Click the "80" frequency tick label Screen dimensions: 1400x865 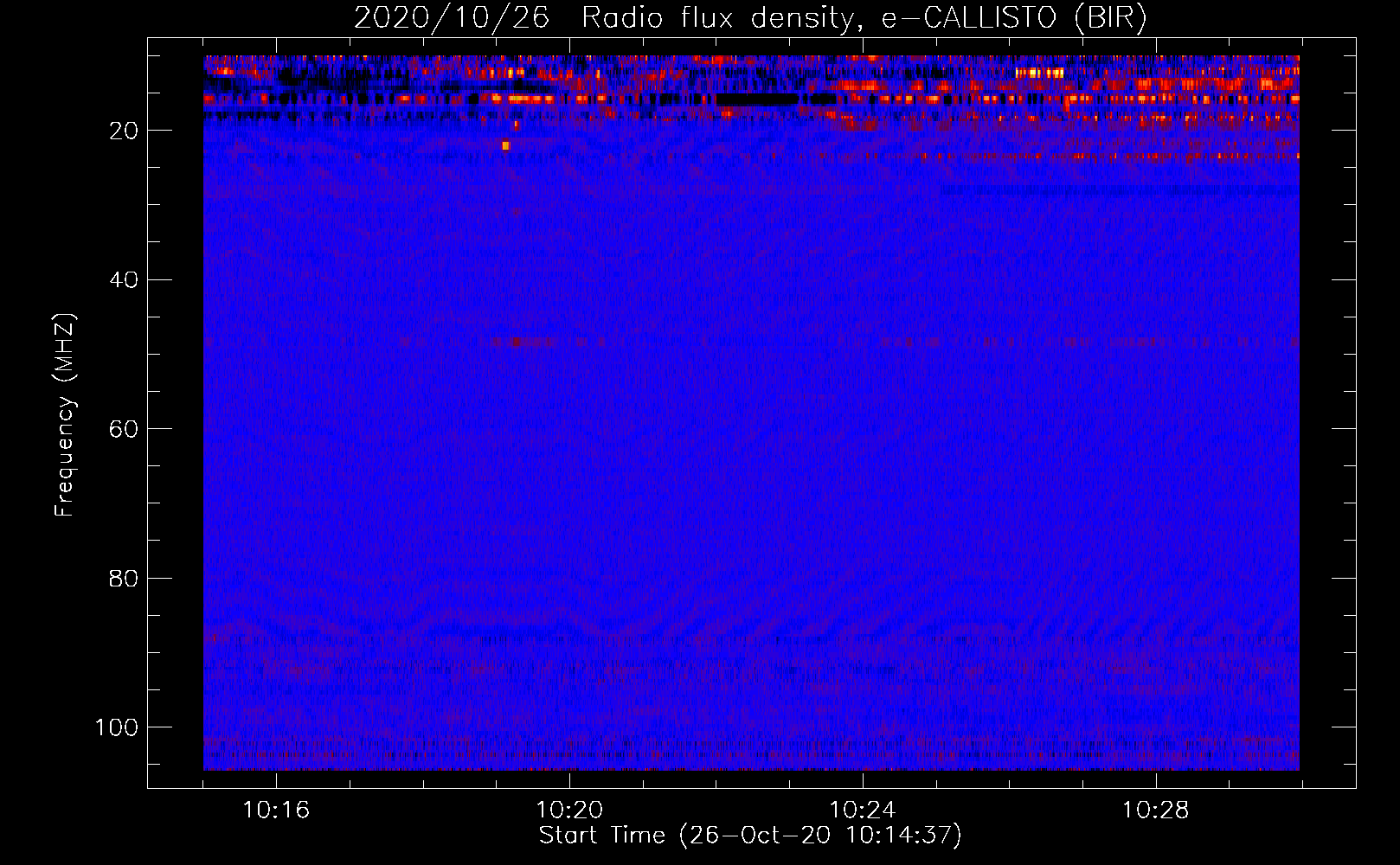point(124,578)
